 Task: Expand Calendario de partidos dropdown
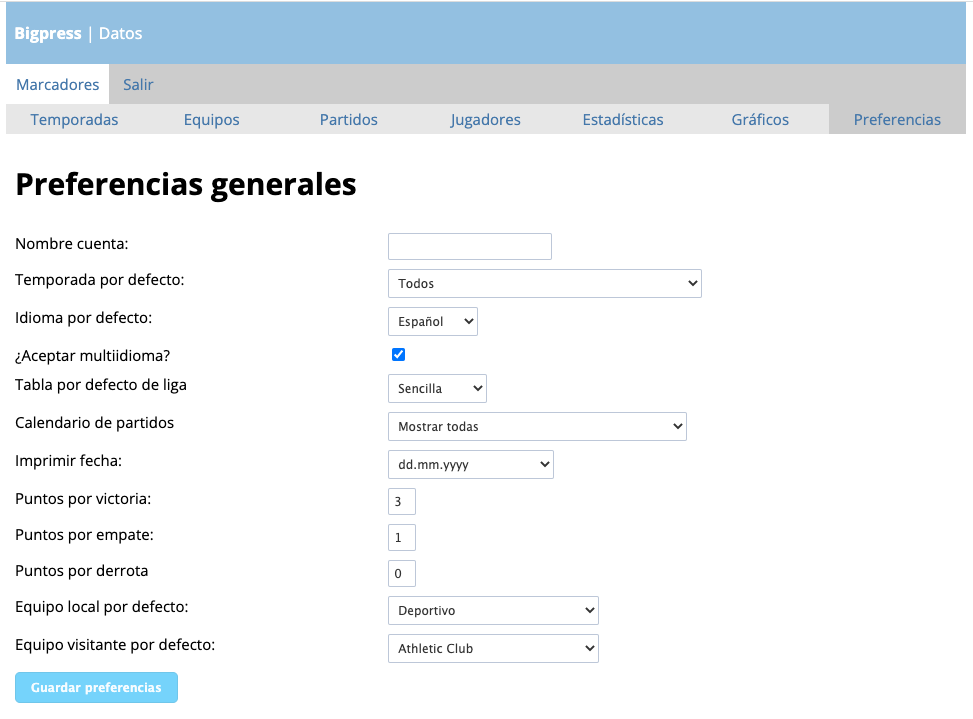click(x=537, y=426)
